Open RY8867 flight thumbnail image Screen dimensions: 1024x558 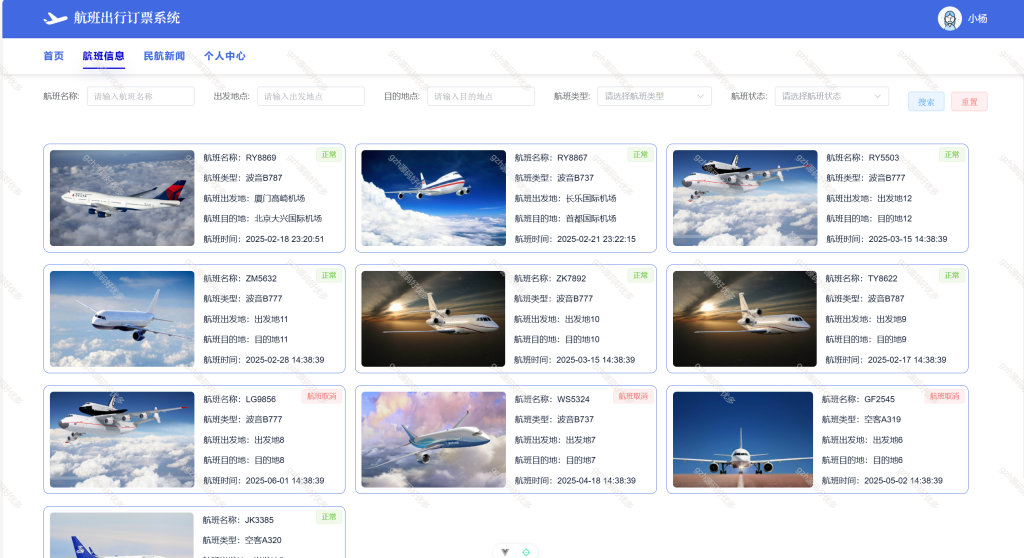(434, 198)
